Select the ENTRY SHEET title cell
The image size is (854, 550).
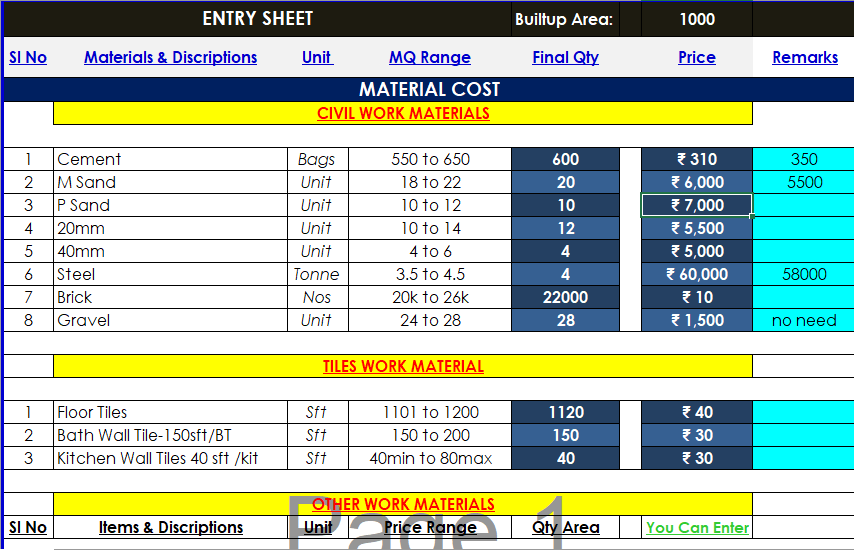point(258,19)
